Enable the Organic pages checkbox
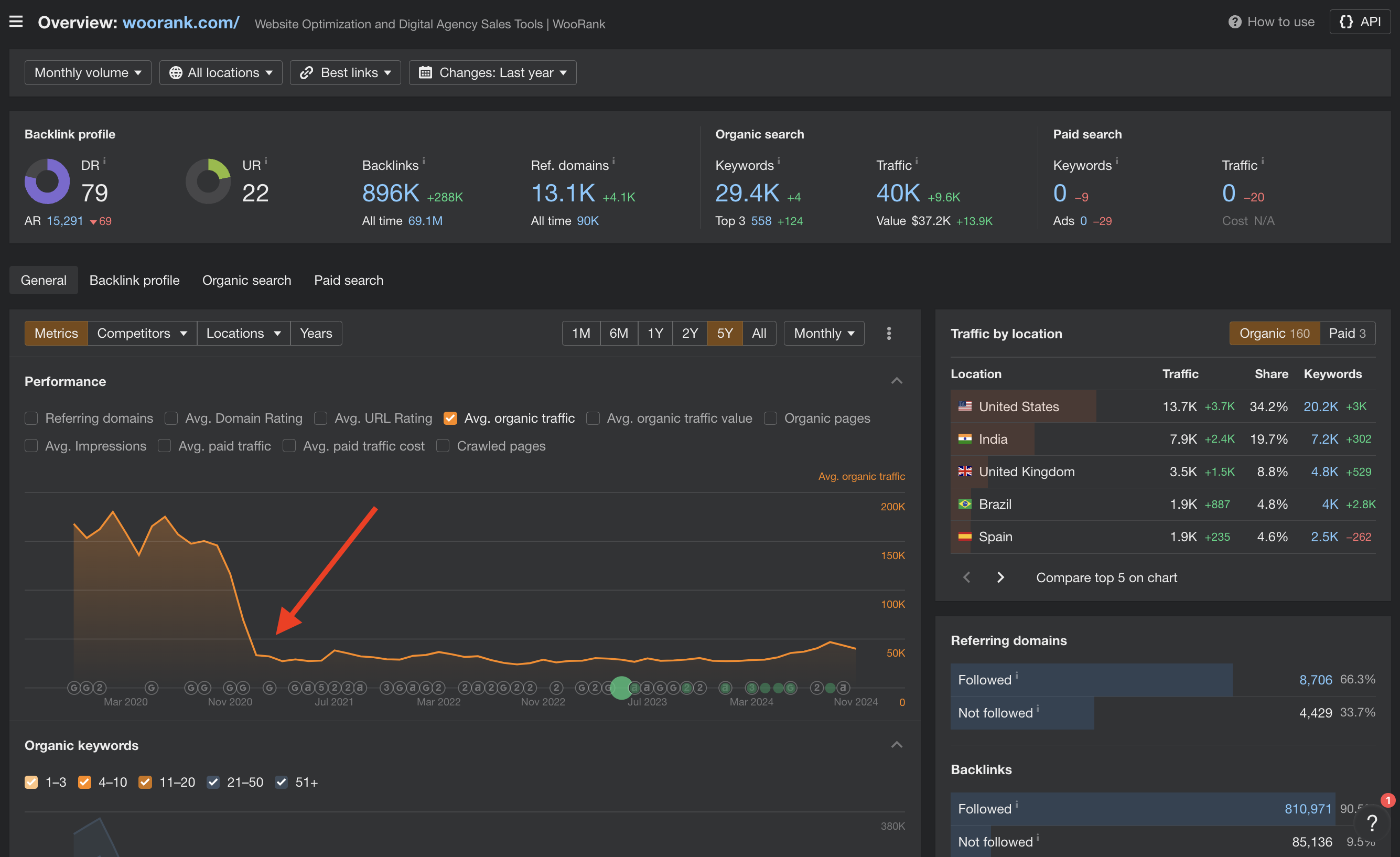The width and height of the screenshot is (1400, 857). click(x=770, y=418)
